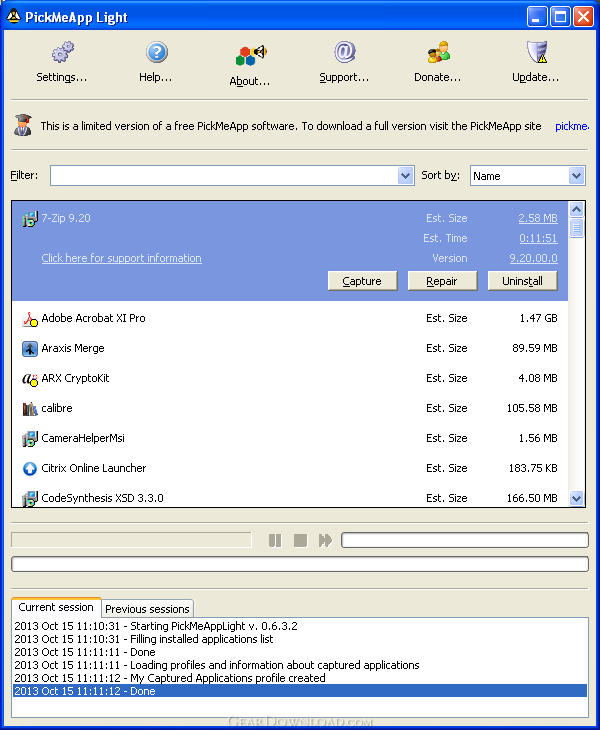Select log line 'Starting PickMeAppLight v. 0.6.3.2'
Viewport: 600px width, 730px height.
click(300, 626)
